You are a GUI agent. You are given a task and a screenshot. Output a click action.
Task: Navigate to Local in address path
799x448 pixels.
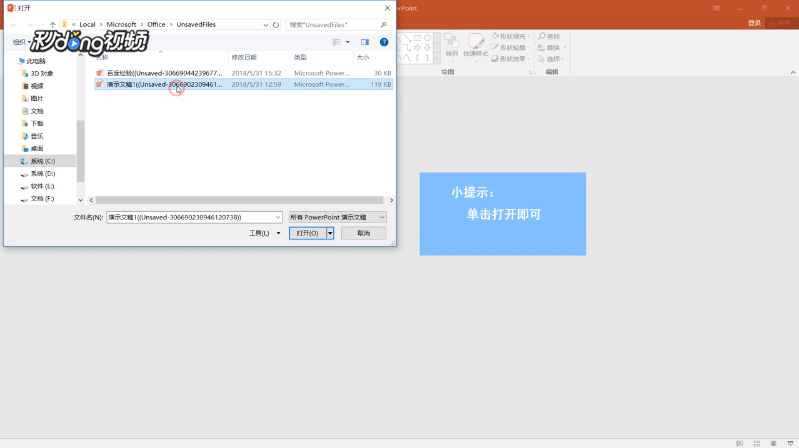87,24
